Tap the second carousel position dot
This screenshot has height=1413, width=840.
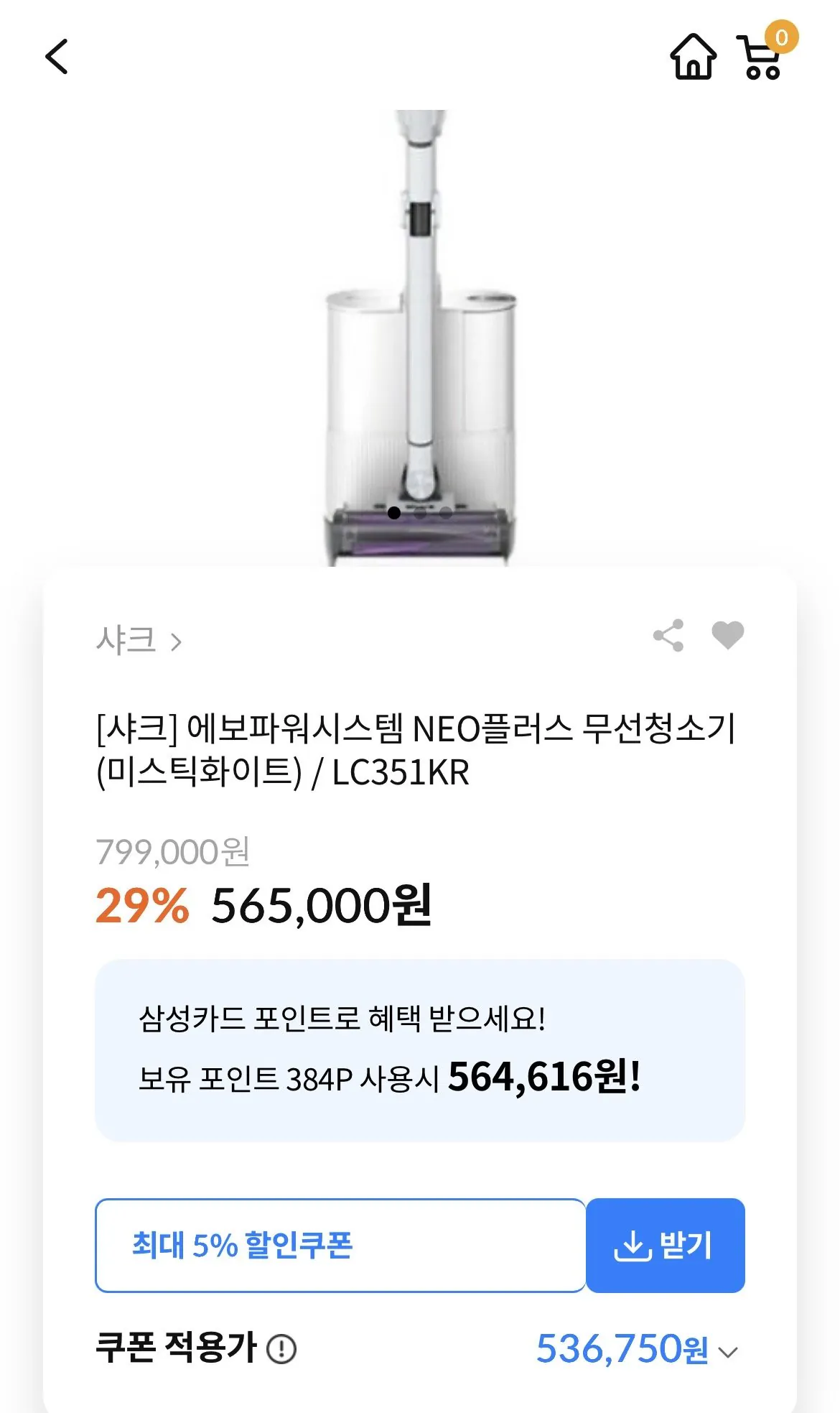coord(421,513)
